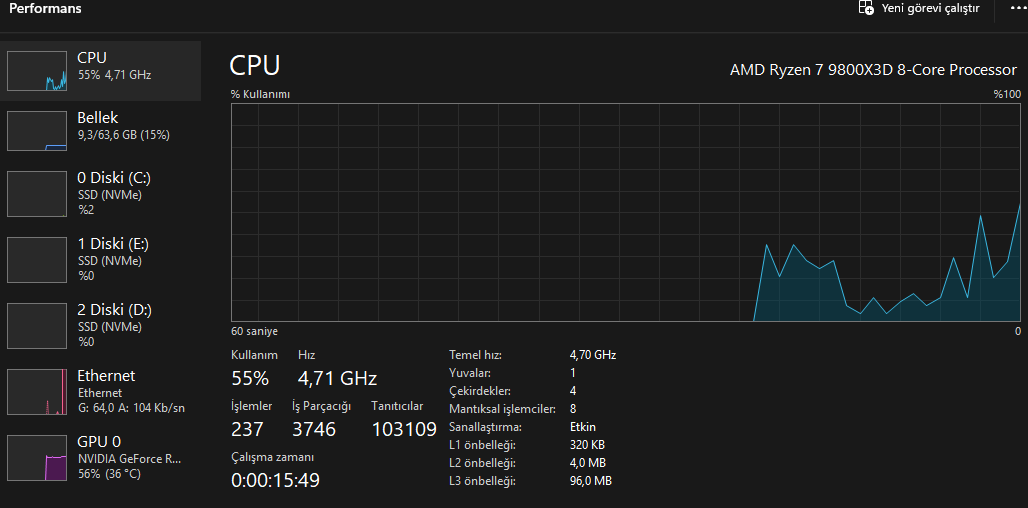Open the 'GPU 0' sidebar entry title
This screenshot has width=1028, height=508.
(x=99, y=441)
